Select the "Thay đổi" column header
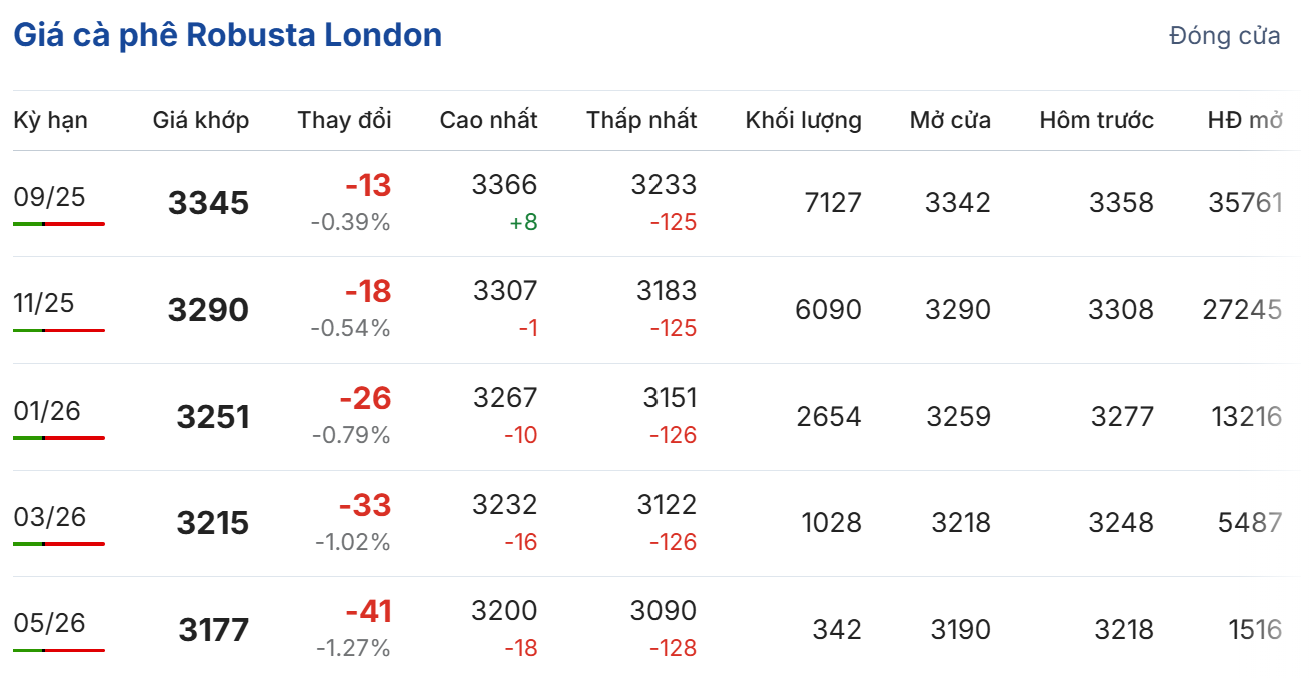 (x=344, y=121)
